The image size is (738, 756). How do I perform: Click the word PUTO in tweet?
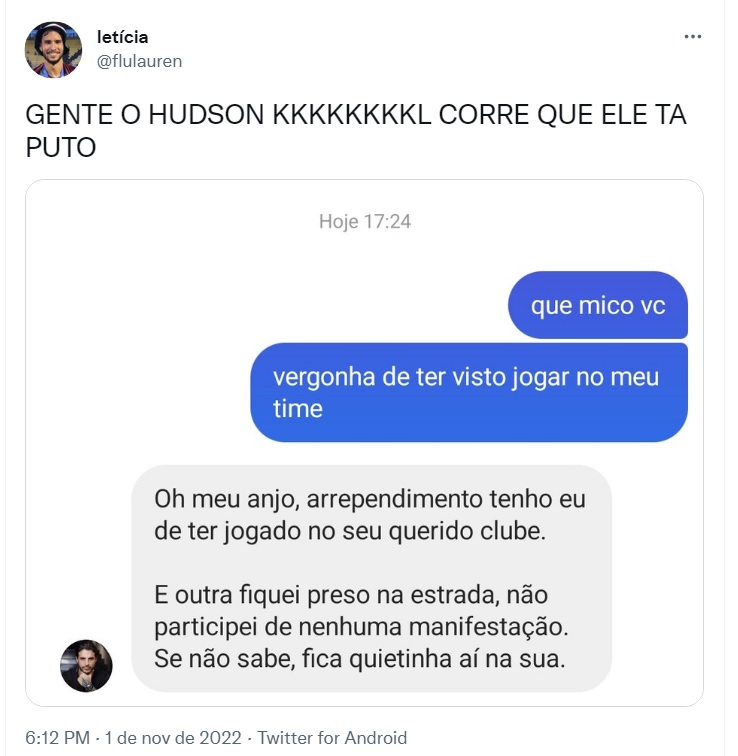point(61,147)
